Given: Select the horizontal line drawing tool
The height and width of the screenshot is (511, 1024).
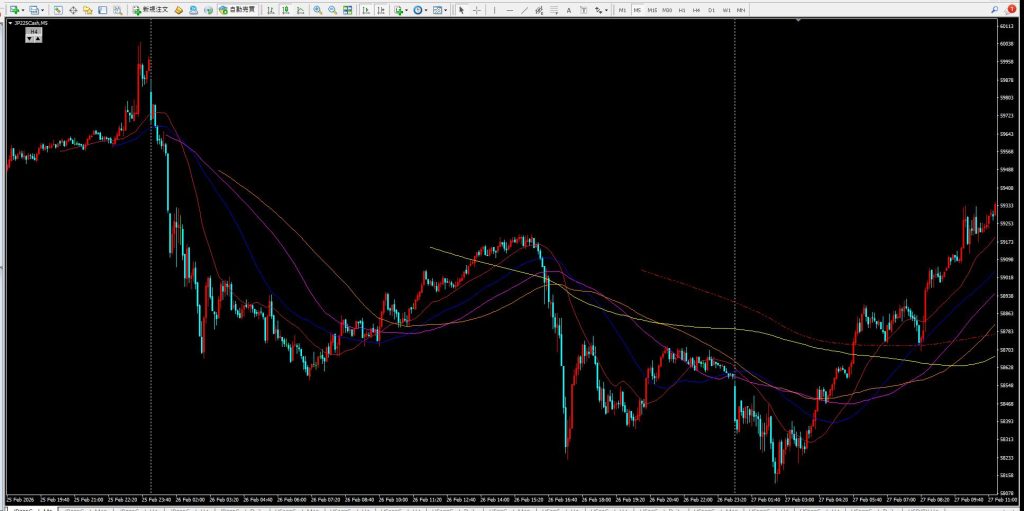Looking at the screenshot, I should tap(510, 9).
